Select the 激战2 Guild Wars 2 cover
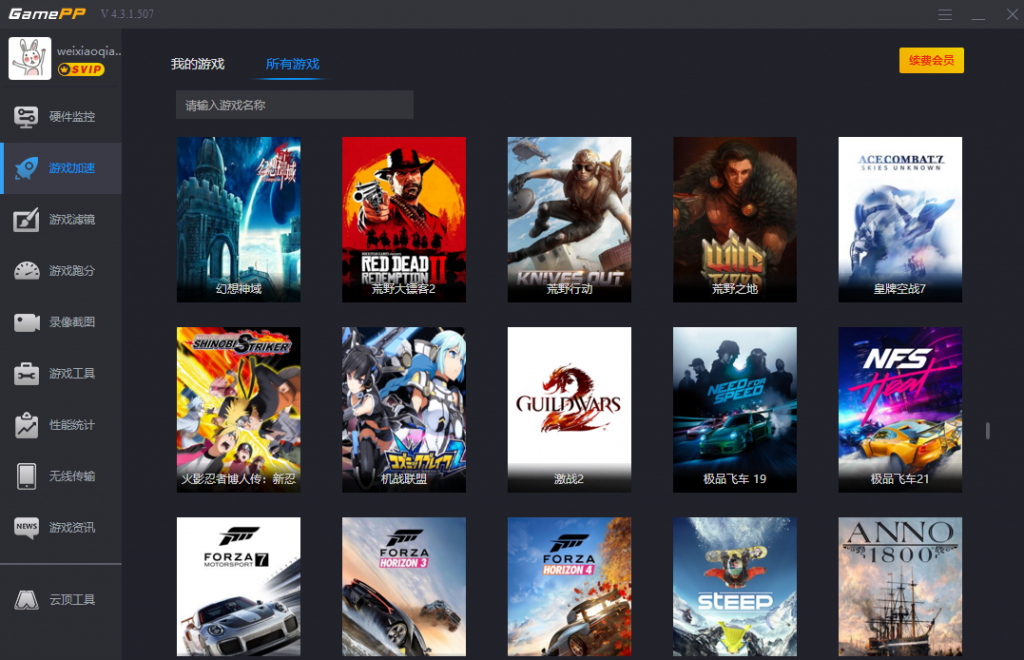 569,409
